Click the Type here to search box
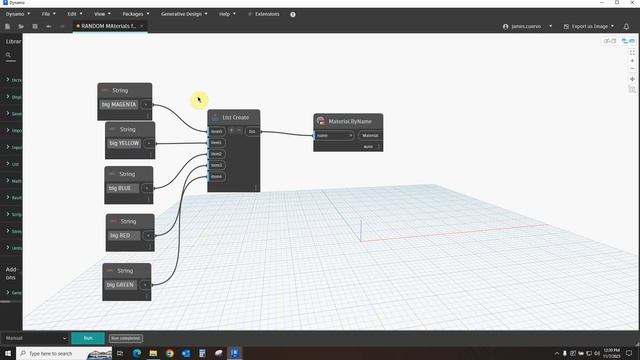Viewport: 640px width, 360px height. coord(64,353)
